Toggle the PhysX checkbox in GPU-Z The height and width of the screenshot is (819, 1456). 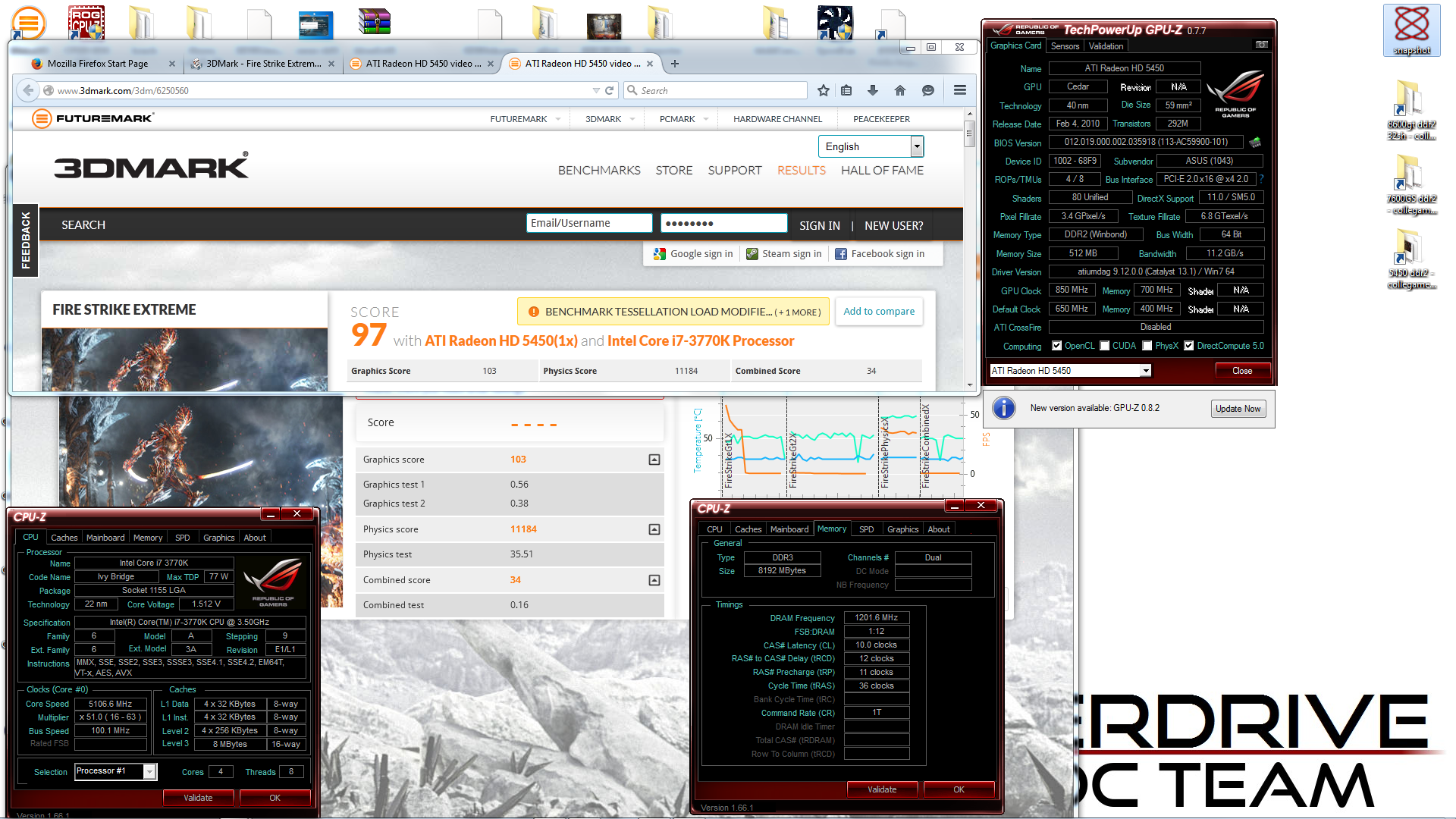click(1147, 346)
